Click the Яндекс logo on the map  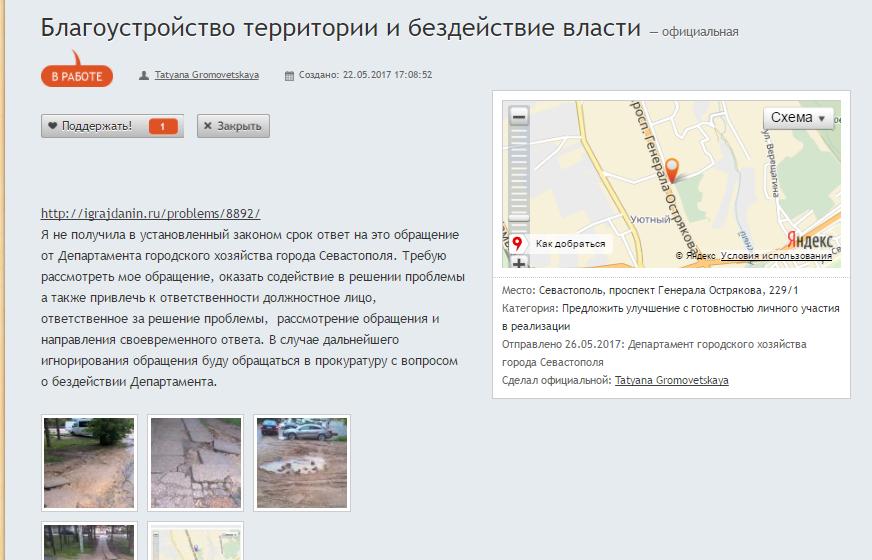coord(809,240)
